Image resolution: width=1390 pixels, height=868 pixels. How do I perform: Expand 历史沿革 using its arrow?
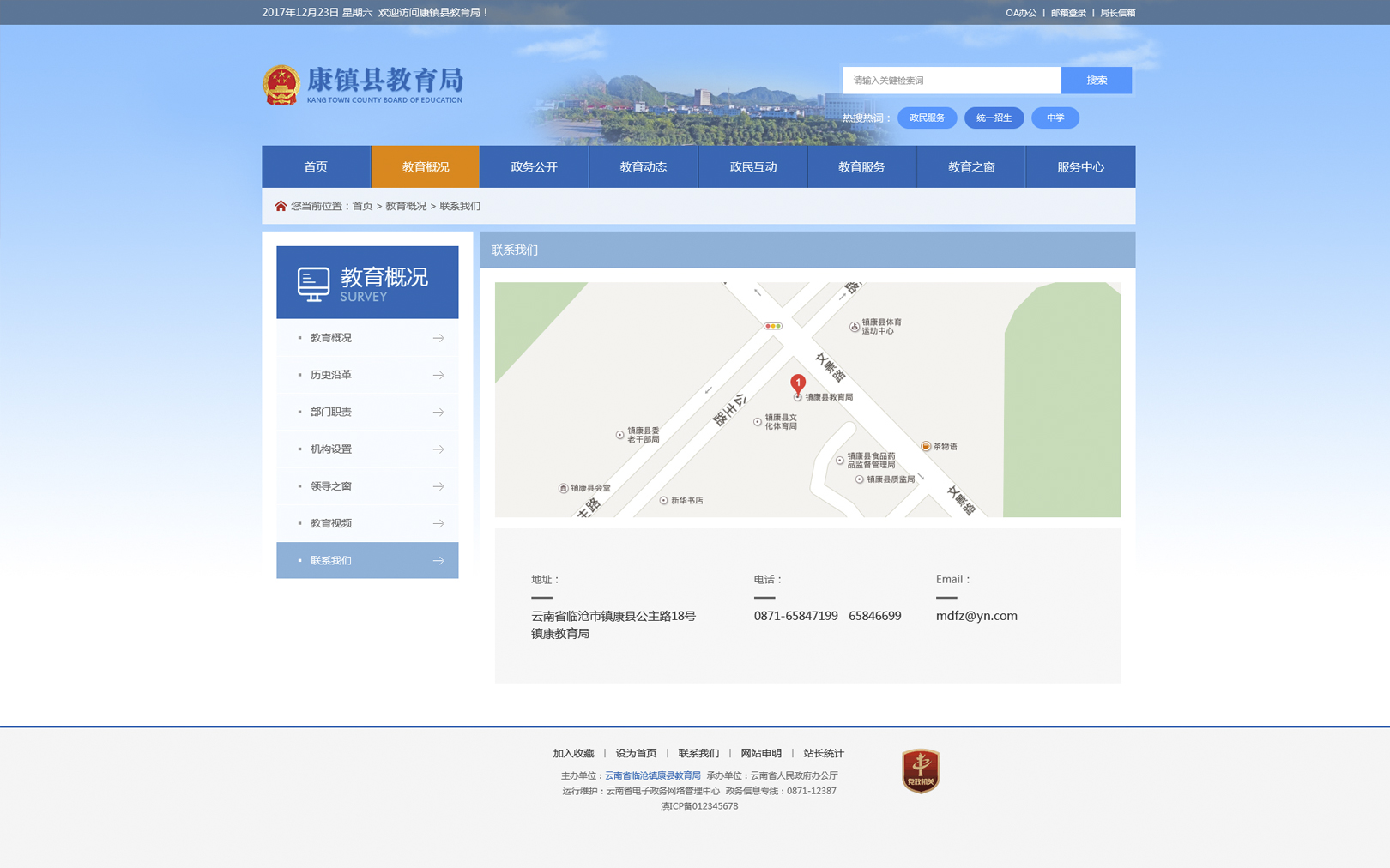[x=438, y=375]
